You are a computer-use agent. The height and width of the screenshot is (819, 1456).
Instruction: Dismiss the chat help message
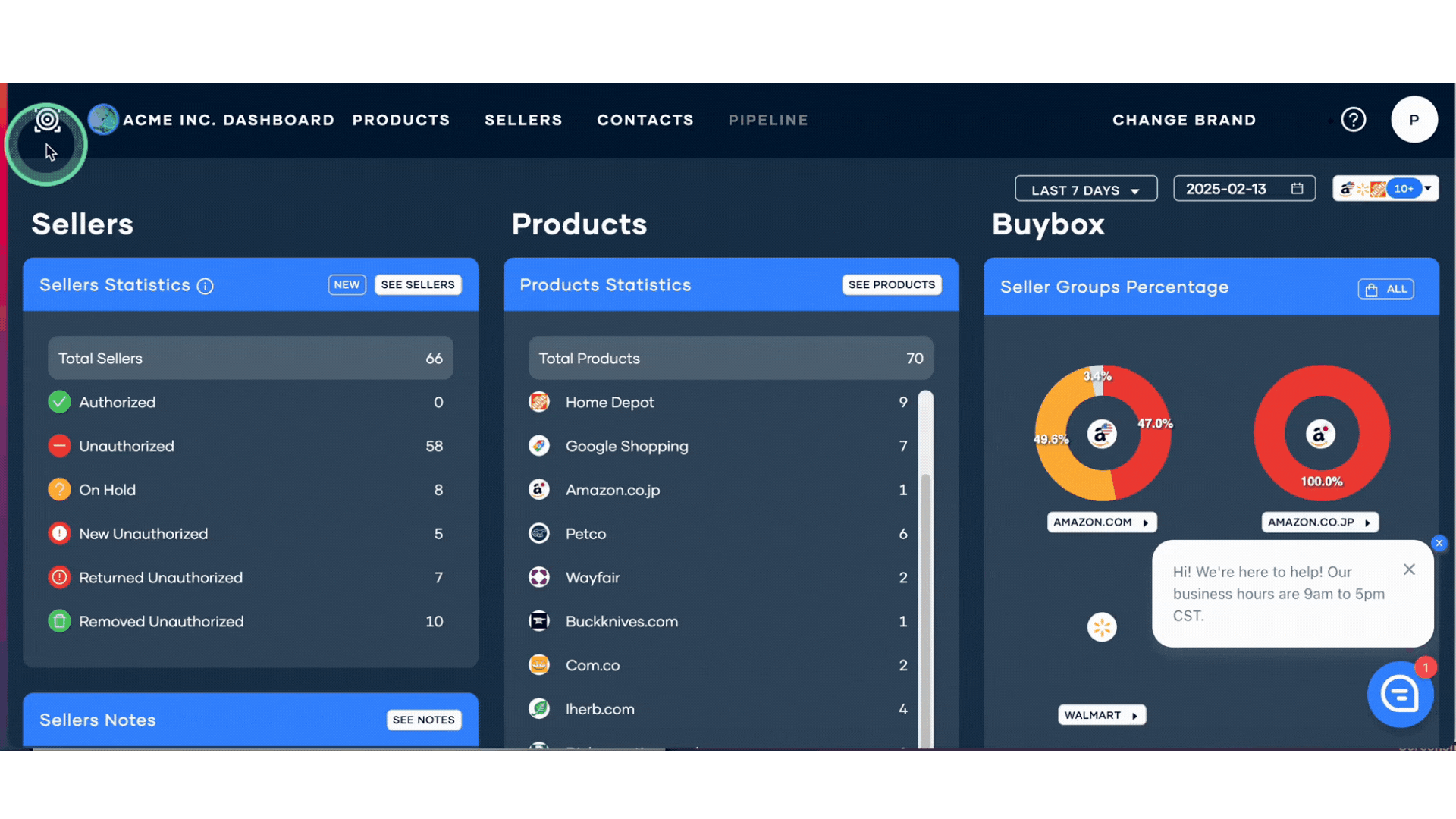[x=1409, y=570]
